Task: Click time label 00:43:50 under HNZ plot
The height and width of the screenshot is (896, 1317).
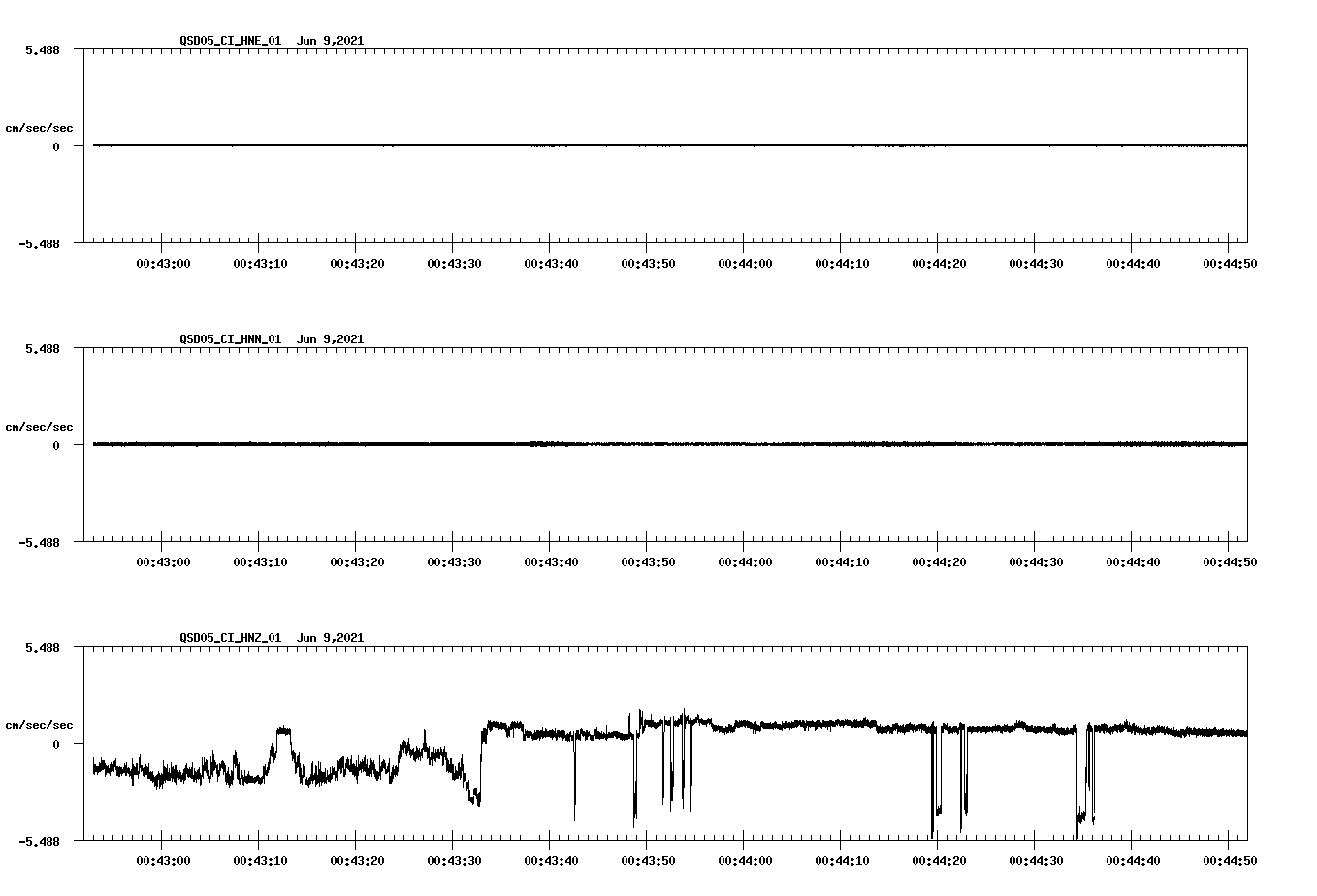Action: click(648, 860)
